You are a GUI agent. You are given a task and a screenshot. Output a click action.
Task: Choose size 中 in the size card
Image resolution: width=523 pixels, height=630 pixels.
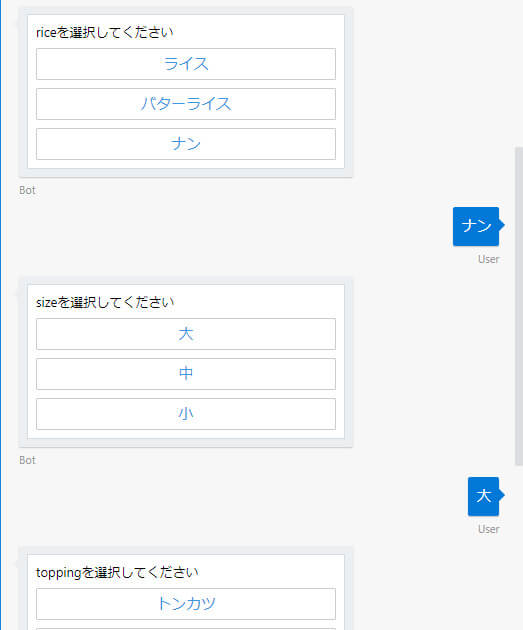[186, 374]
